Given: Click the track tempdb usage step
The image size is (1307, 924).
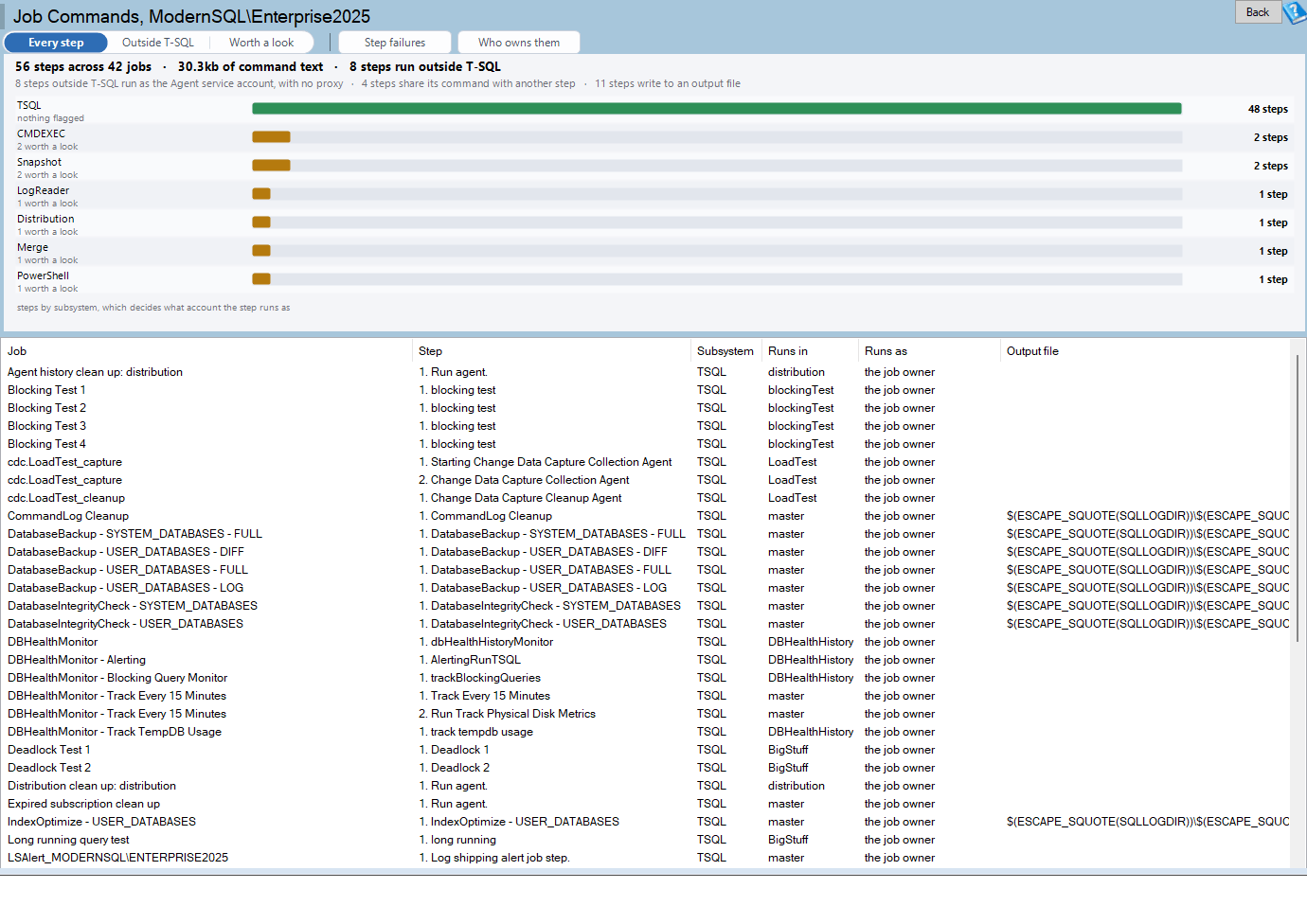Looking at the screenshot, I should tap(475, 732).
